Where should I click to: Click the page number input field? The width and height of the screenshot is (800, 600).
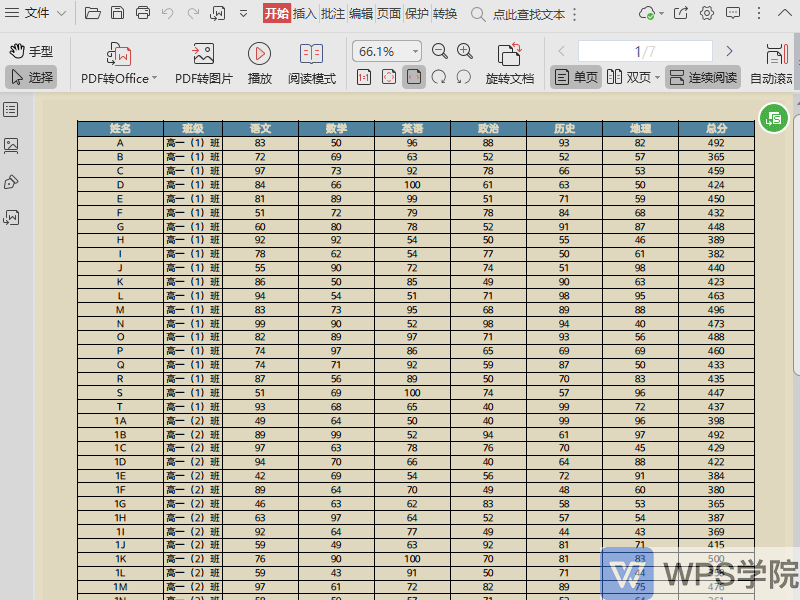645,51
